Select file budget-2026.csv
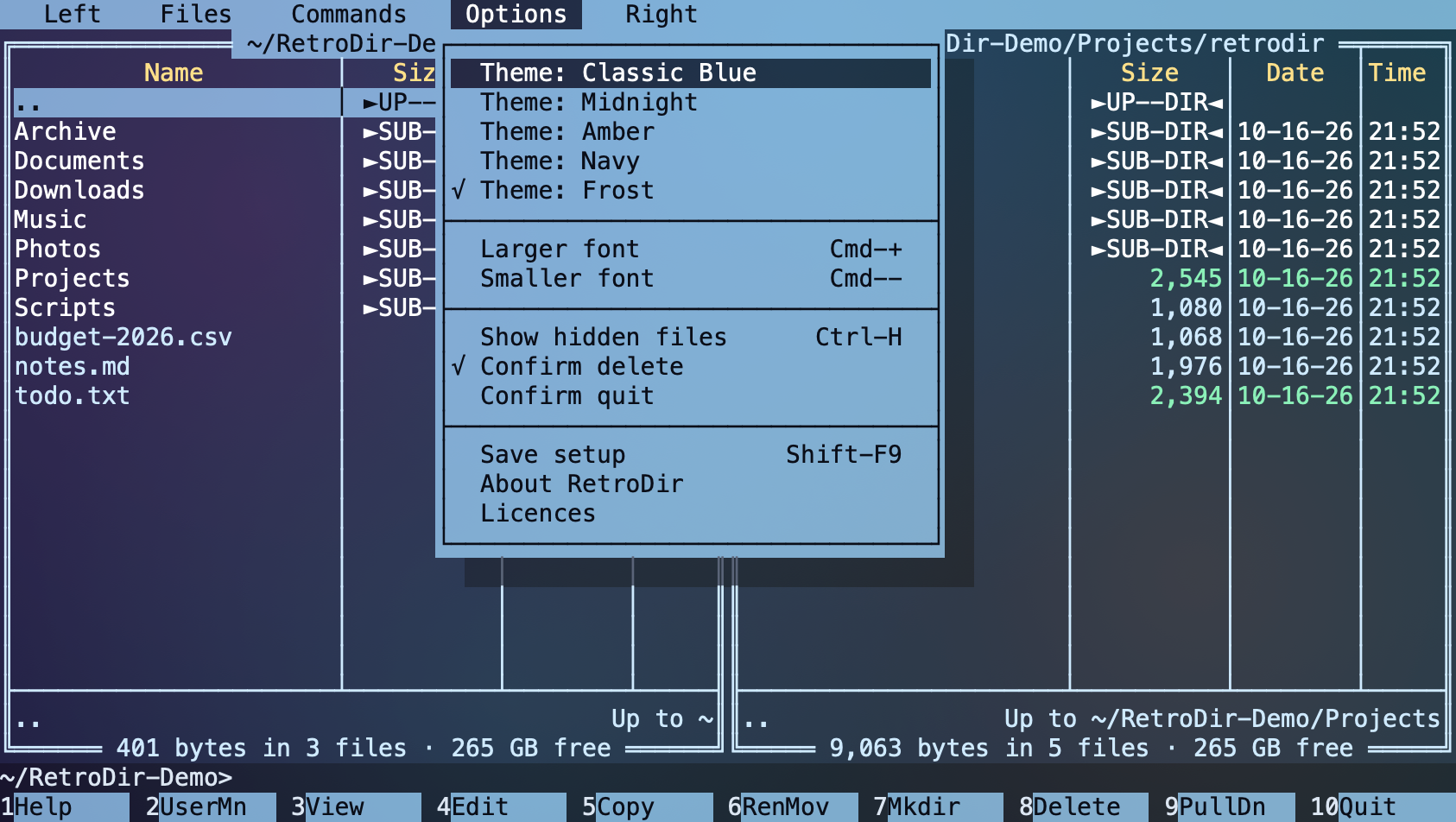Viewport: 1456px width, 822px height. (x=177, y=338)
